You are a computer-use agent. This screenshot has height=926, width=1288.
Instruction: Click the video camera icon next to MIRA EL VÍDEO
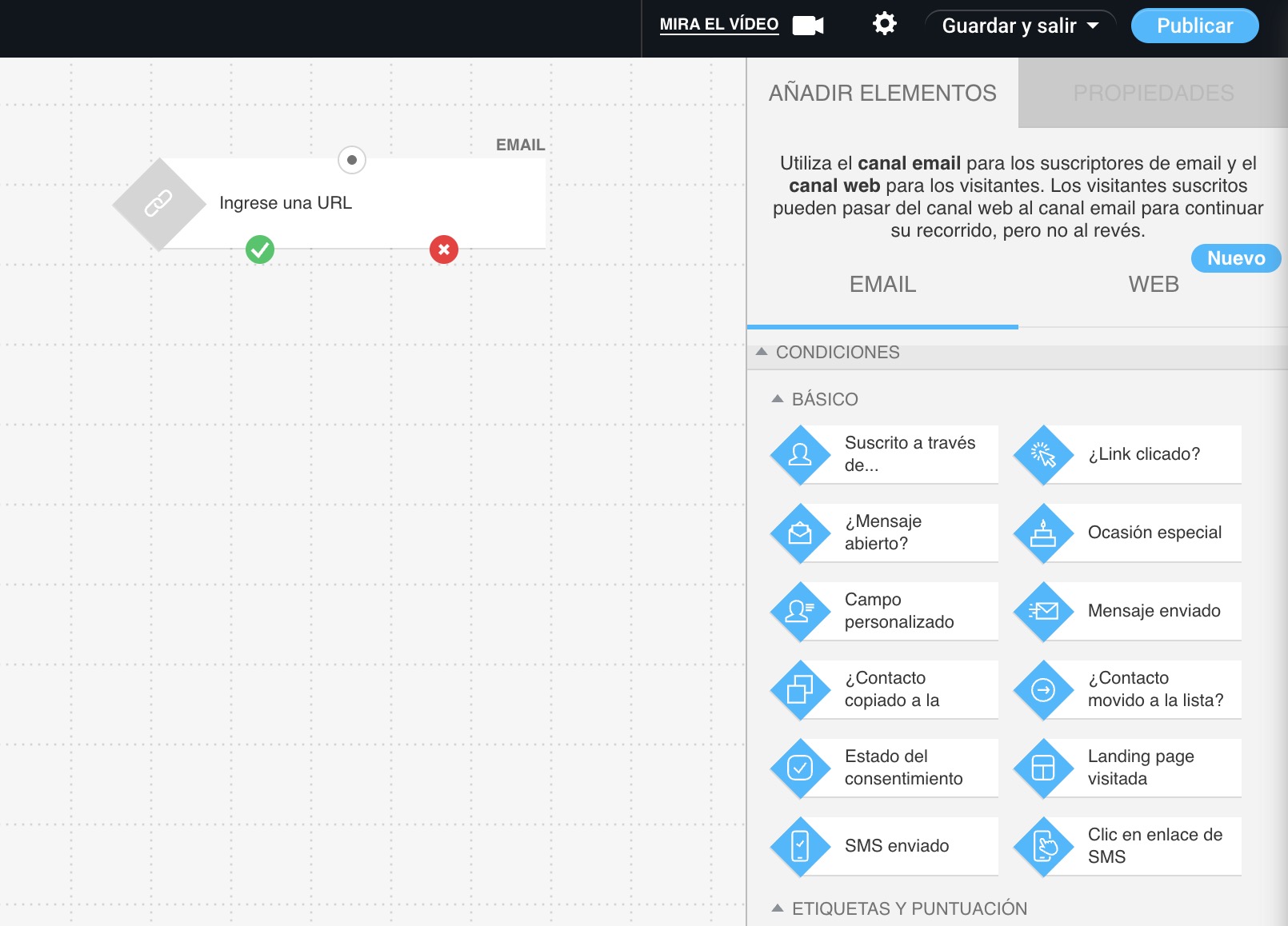click(x=807, y=25)
